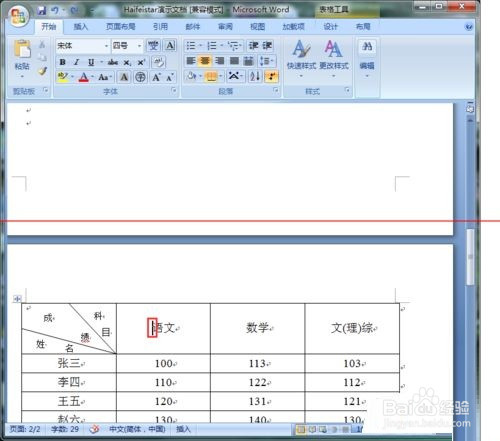This screenshot has width=500, height=441.
Task: Open the Font (字体) dialog launcher
Action: pos(173,90)
